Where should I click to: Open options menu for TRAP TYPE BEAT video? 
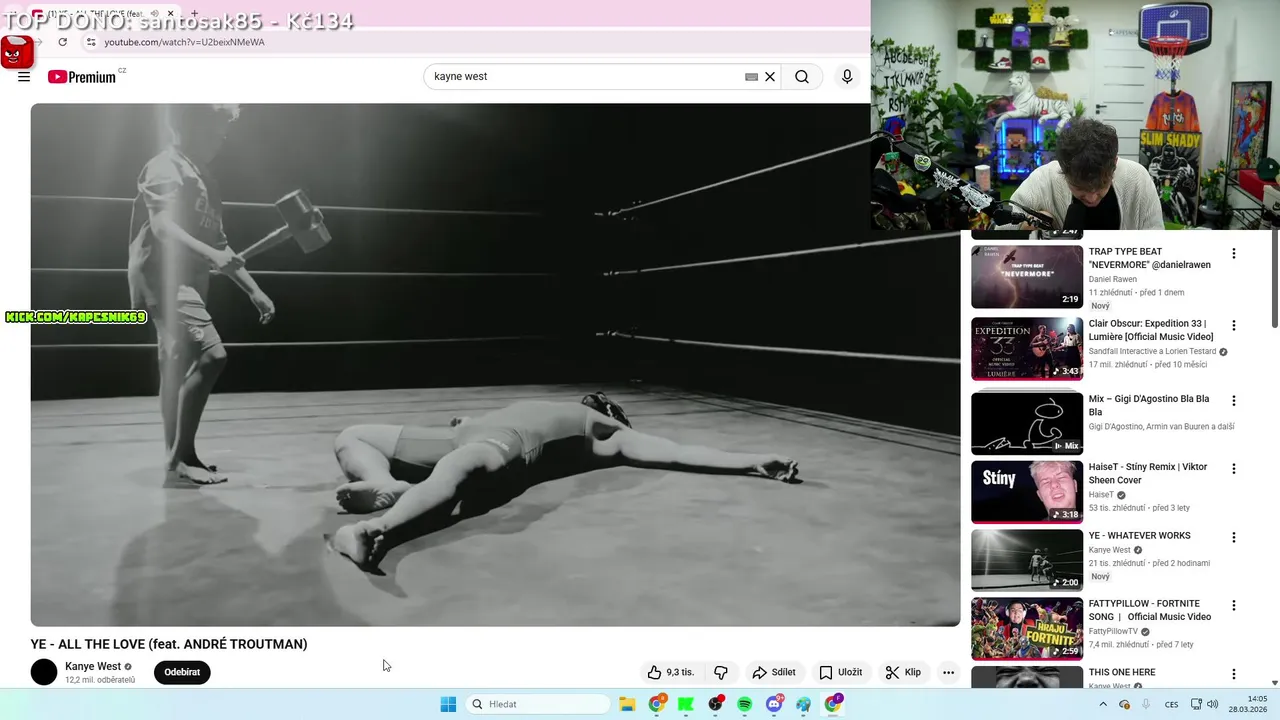pos(1233,254)
